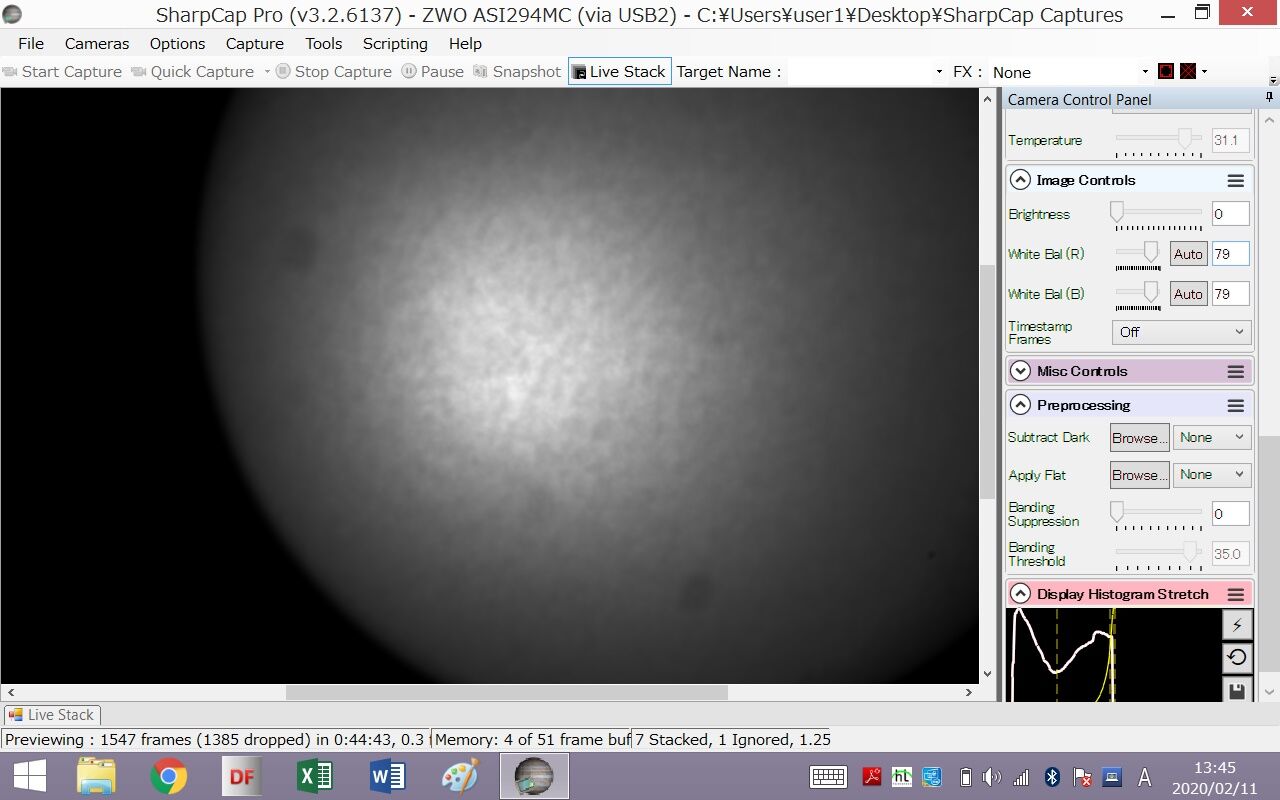Save the histogram stretch with disk icon
Viewport: 1280px width, 800px height.
(1237, 689)
